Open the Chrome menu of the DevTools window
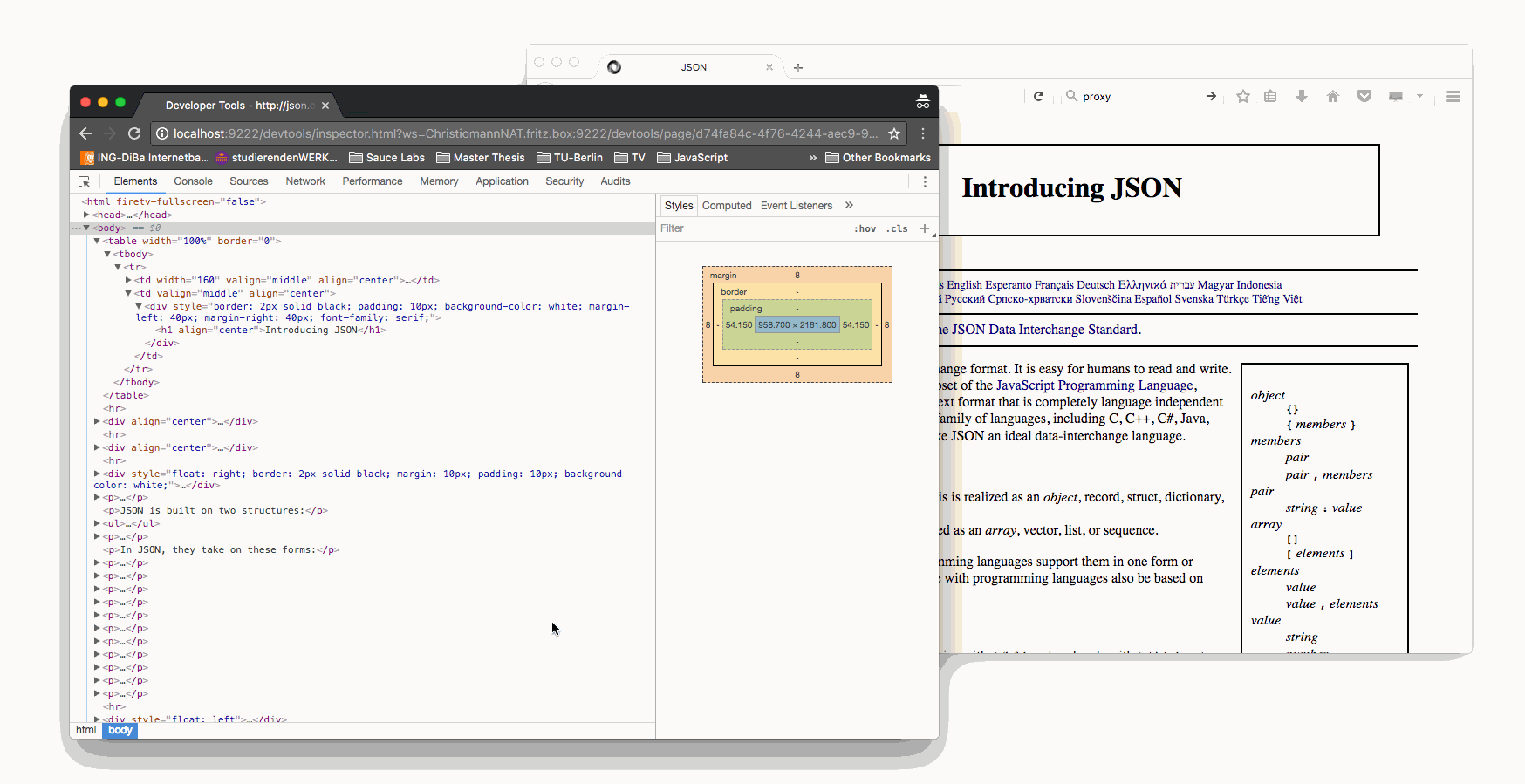Screen dimensions: 1525x784 click(x=923, y=133)
